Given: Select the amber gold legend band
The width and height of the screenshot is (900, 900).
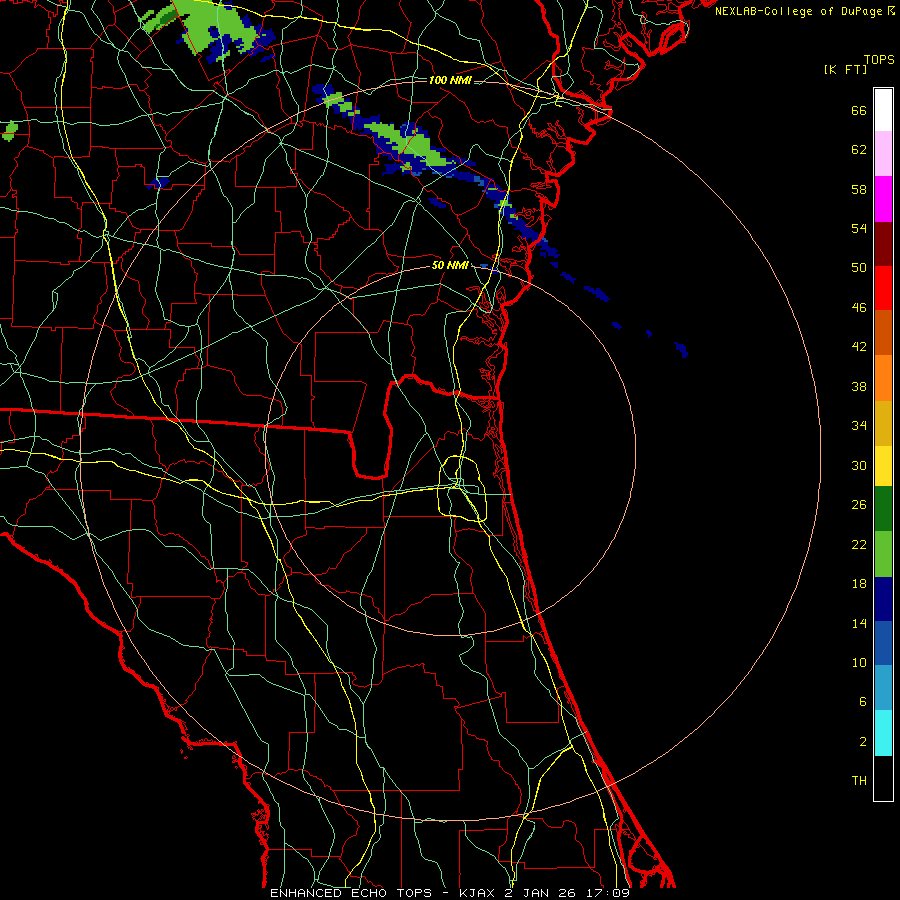Looking at the screenshot, I should click(x=883, y=423).
